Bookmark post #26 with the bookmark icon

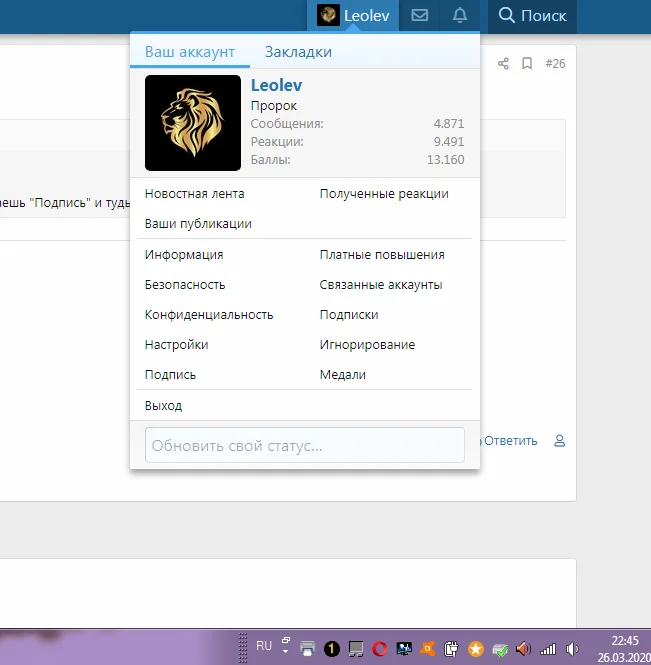(527, 64)
